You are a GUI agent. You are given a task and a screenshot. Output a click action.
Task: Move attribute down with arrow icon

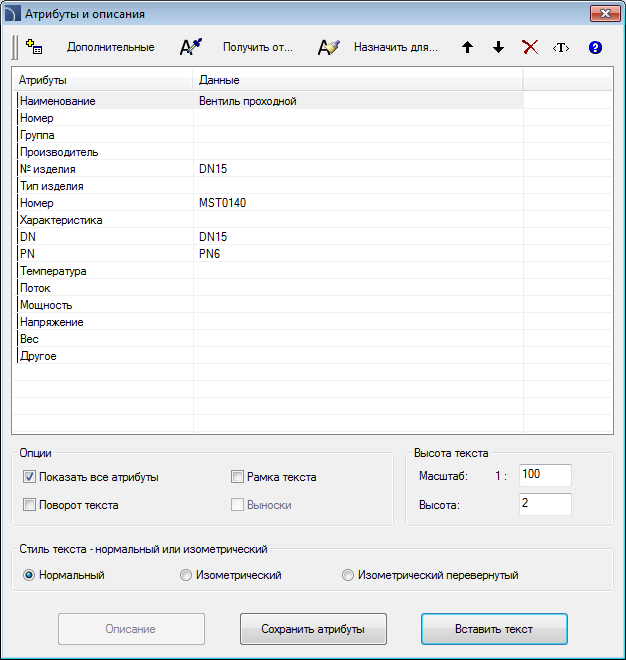(x=498, y=47)
